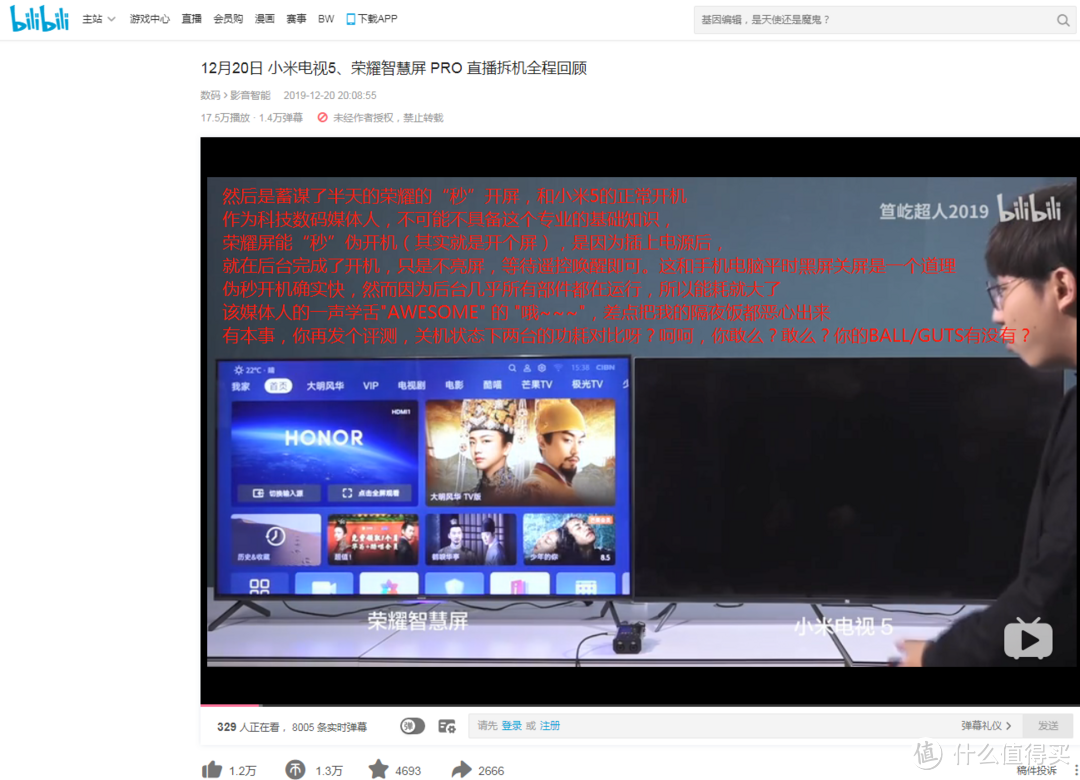This screenshot has width=1080, height=780.
Task: Click the 发送 send button
Action: tap(1048, 726)
